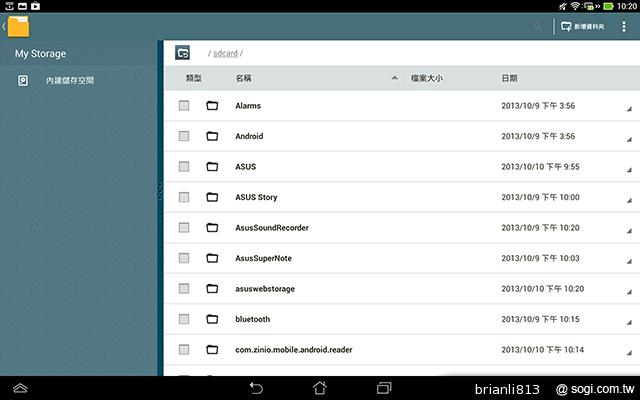The image size is (640, 400).
Task: Tap the Wi-Fi status icon
Action: [x=575, y=6]
